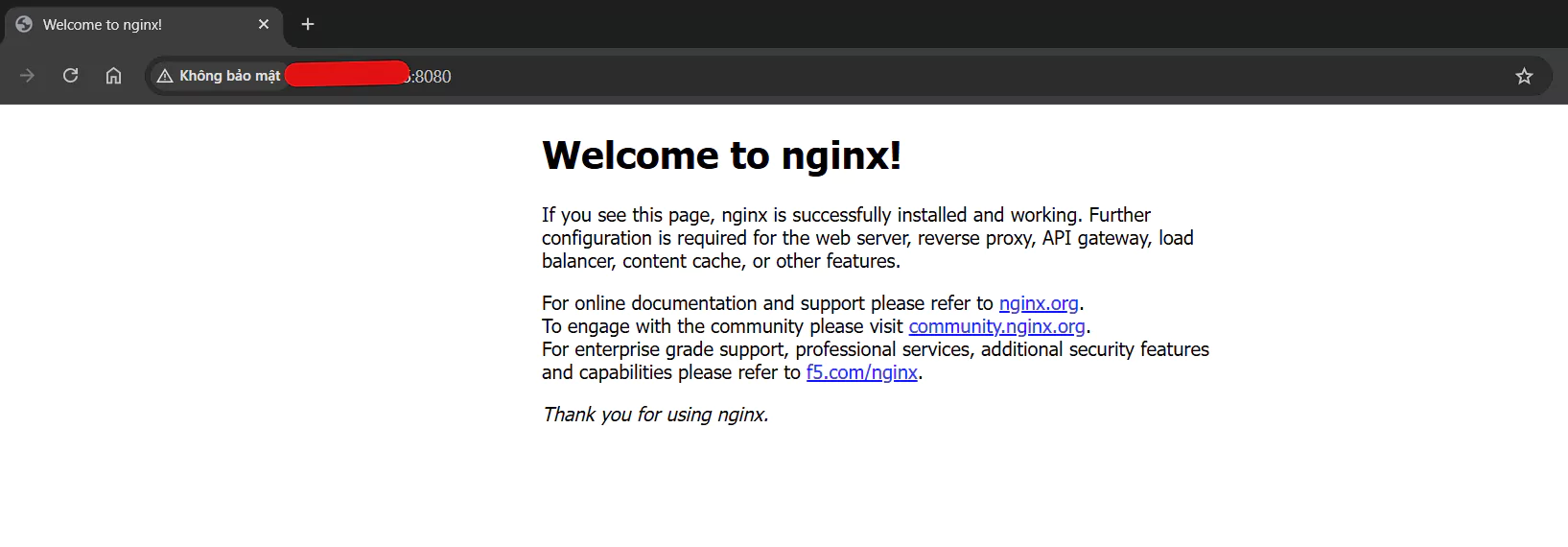Click the globe favicon on the tab
The height and width of the screenshot is (547, 1568).
pyautogui.click(x=24, y=24)
